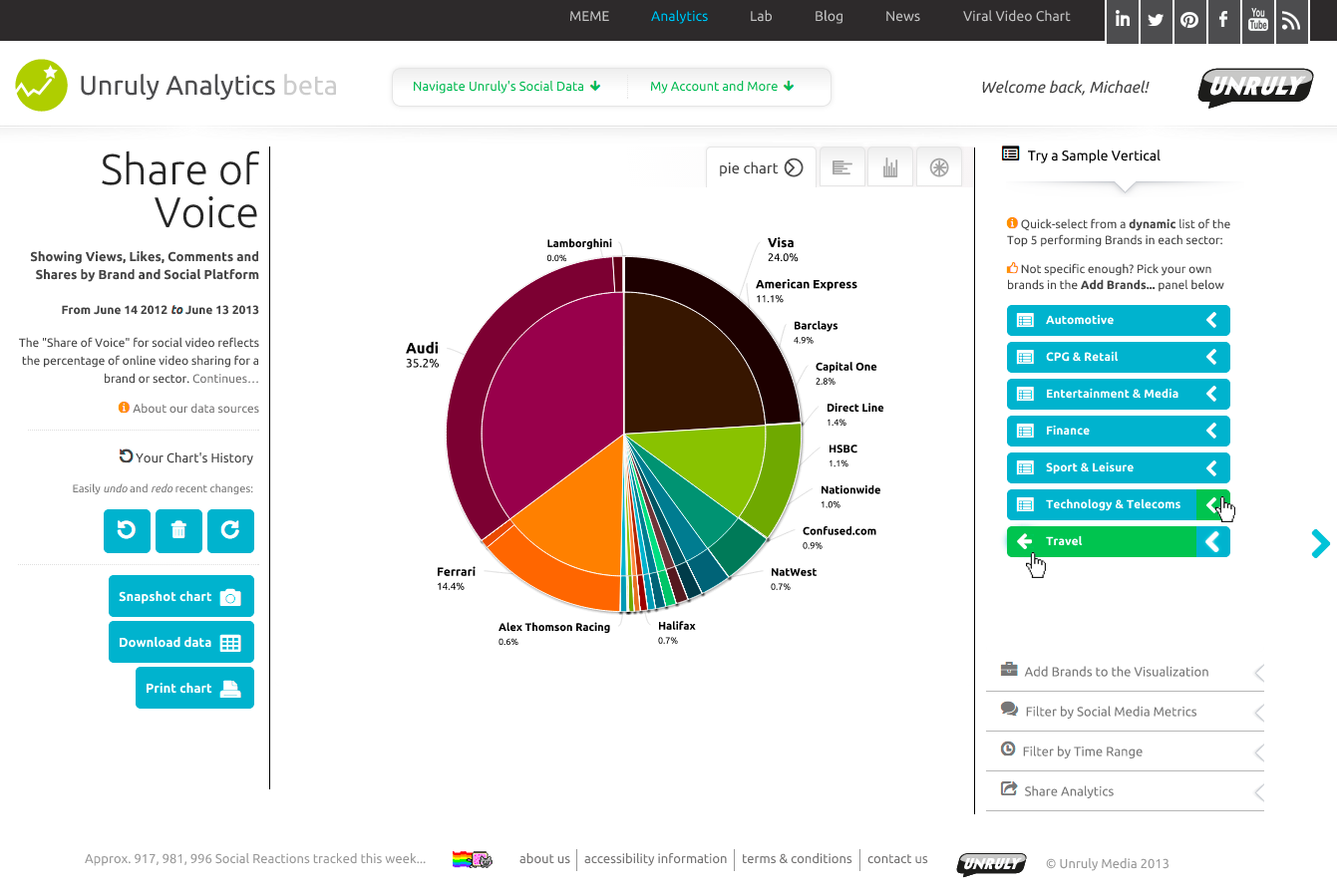This screenshot has height=896, width=1337.
Task: Click the About our data sources info icon
Action: [124, 408]
